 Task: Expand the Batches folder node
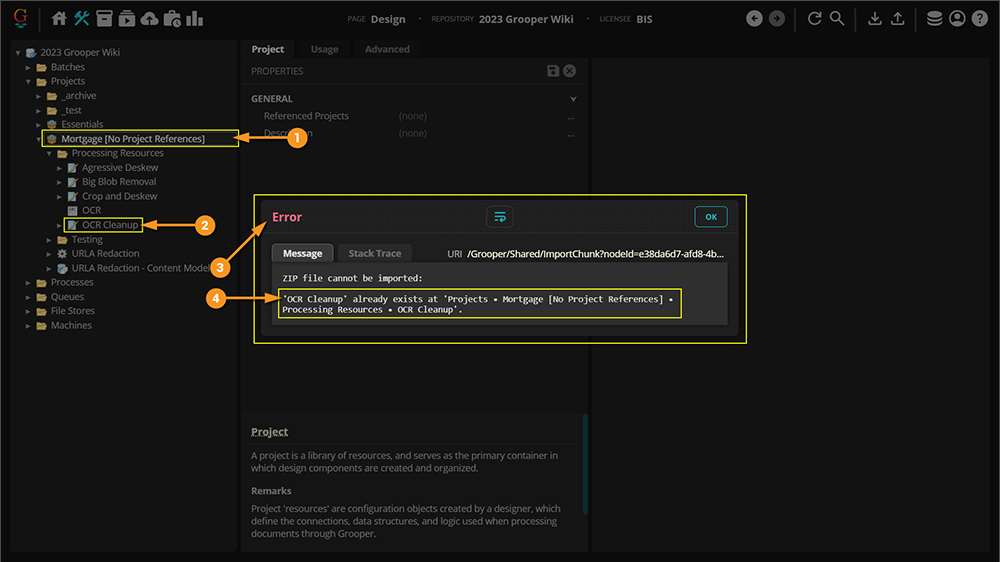click(x=28, y=67)
